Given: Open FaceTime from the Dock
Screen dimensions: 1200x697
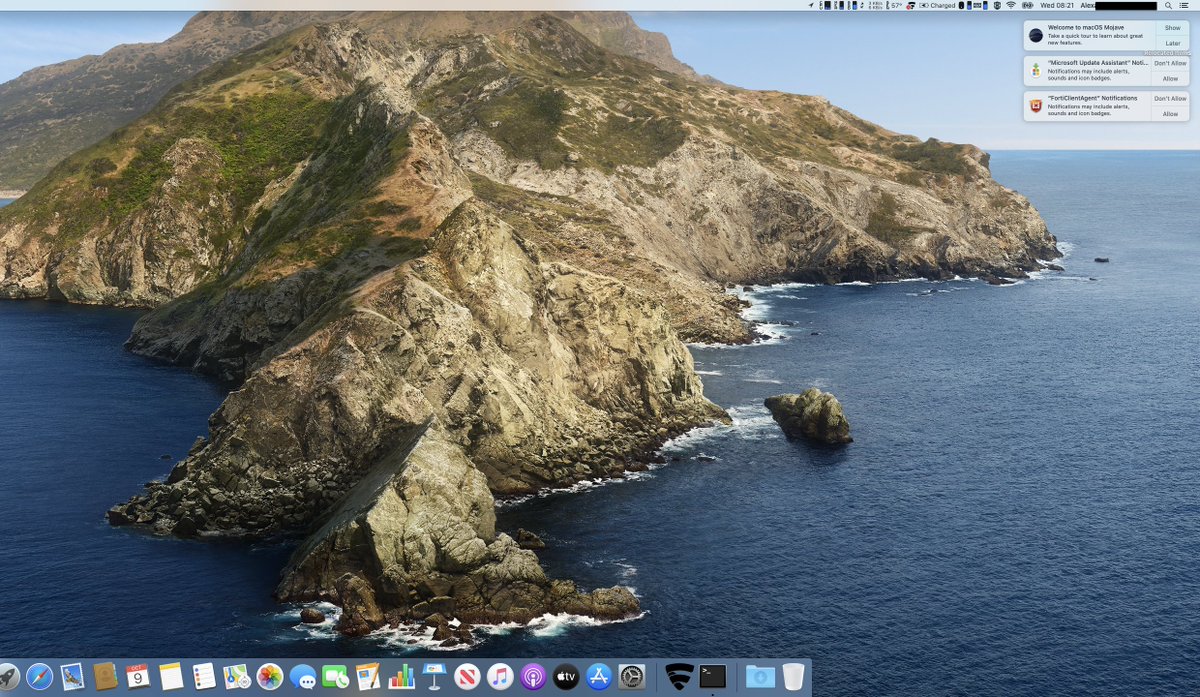Looking at the screenshot, I should (336, 677).
